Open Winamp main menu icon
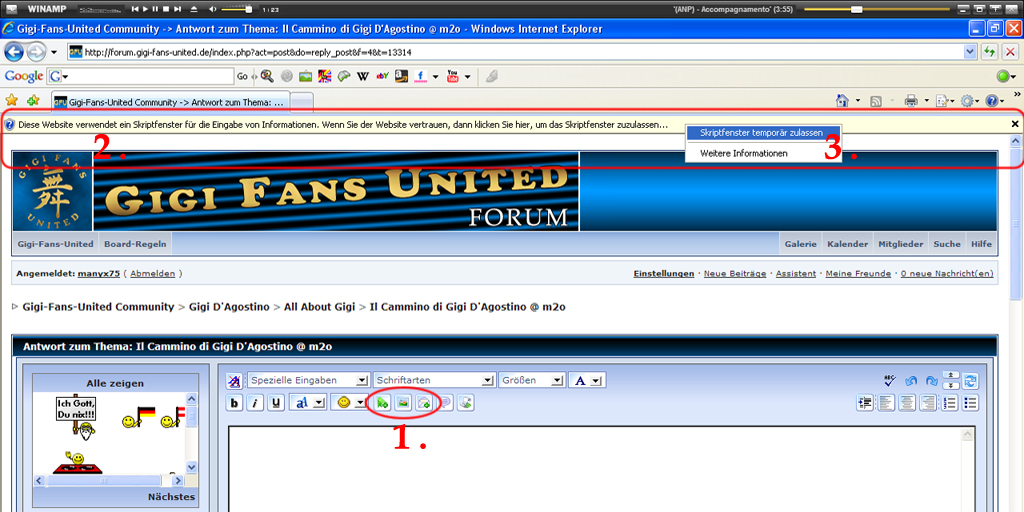Screen dimensions: 1024x512 11,9
